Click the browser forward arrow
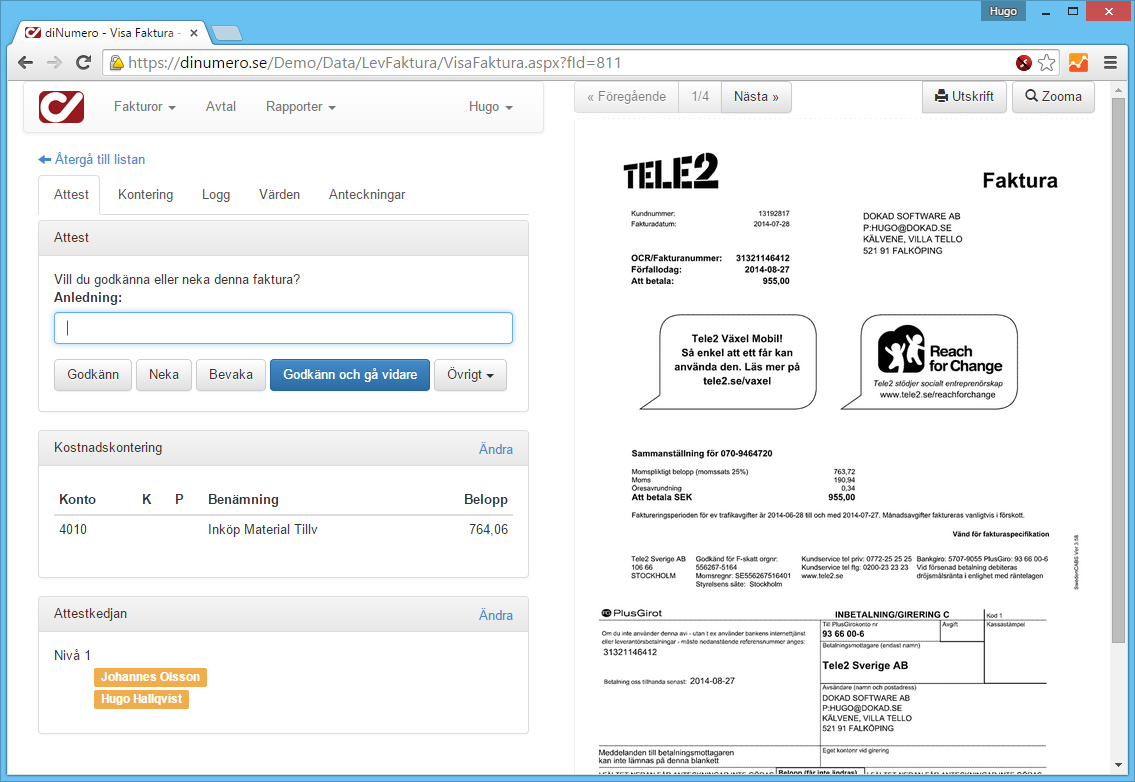This screenshot has width=1135, height=782. point(54,63)
